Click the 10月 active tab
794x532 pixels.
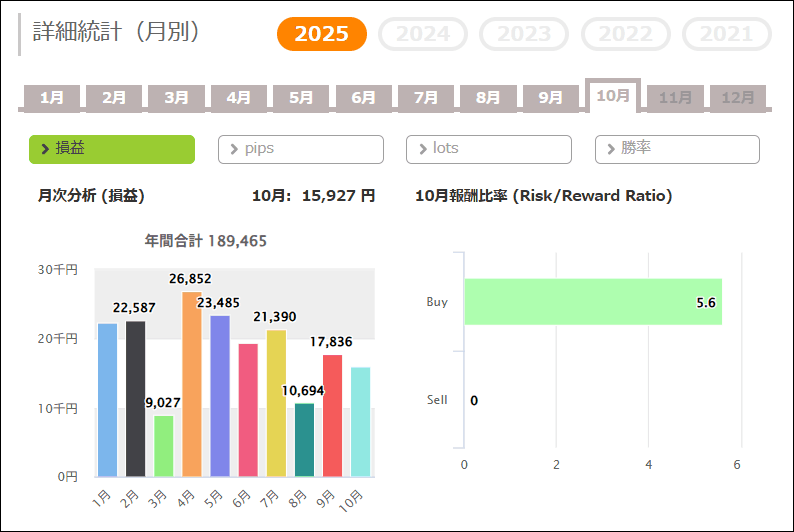coord(613,96)
